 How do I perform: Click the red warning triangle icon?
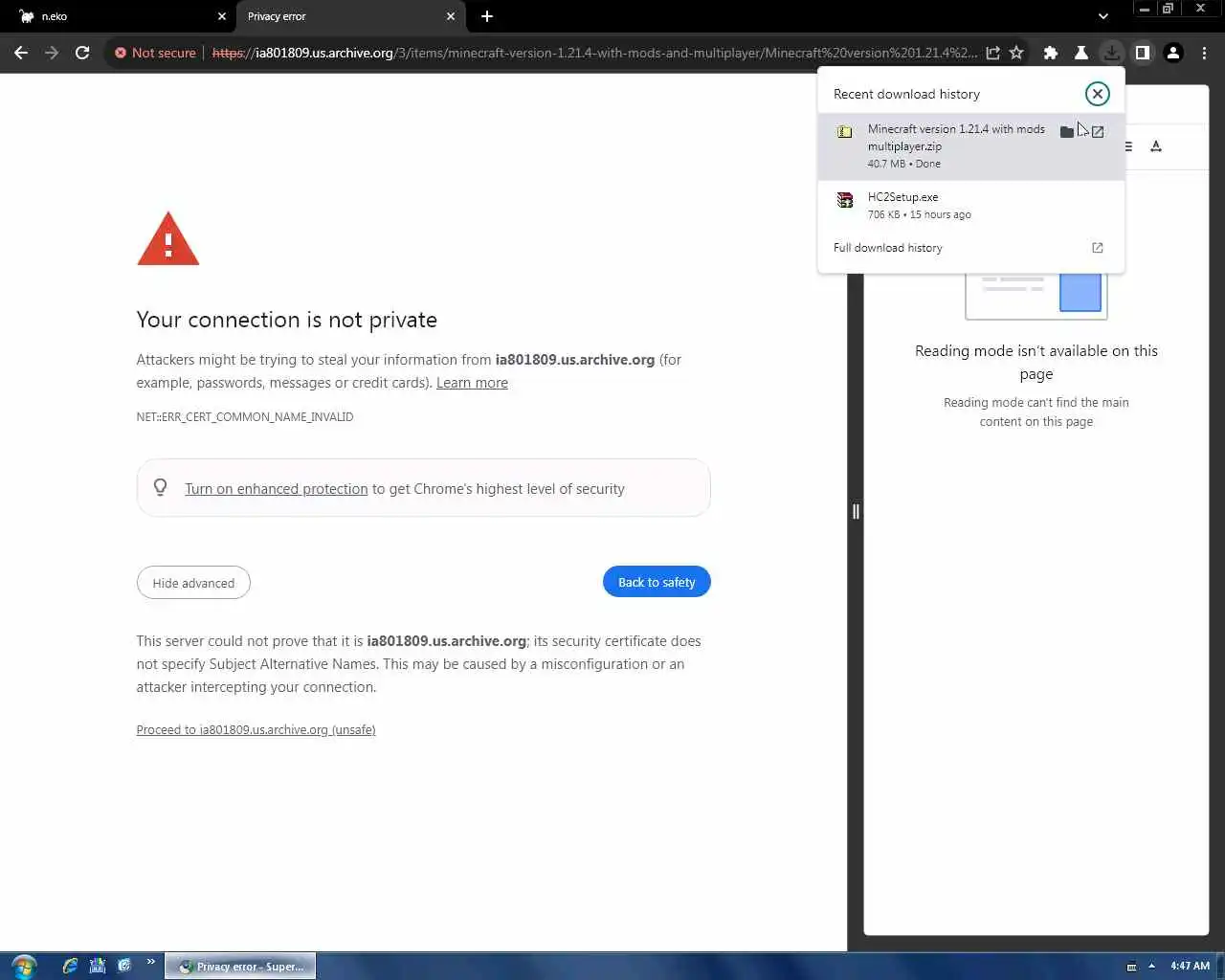pos(168,238)
